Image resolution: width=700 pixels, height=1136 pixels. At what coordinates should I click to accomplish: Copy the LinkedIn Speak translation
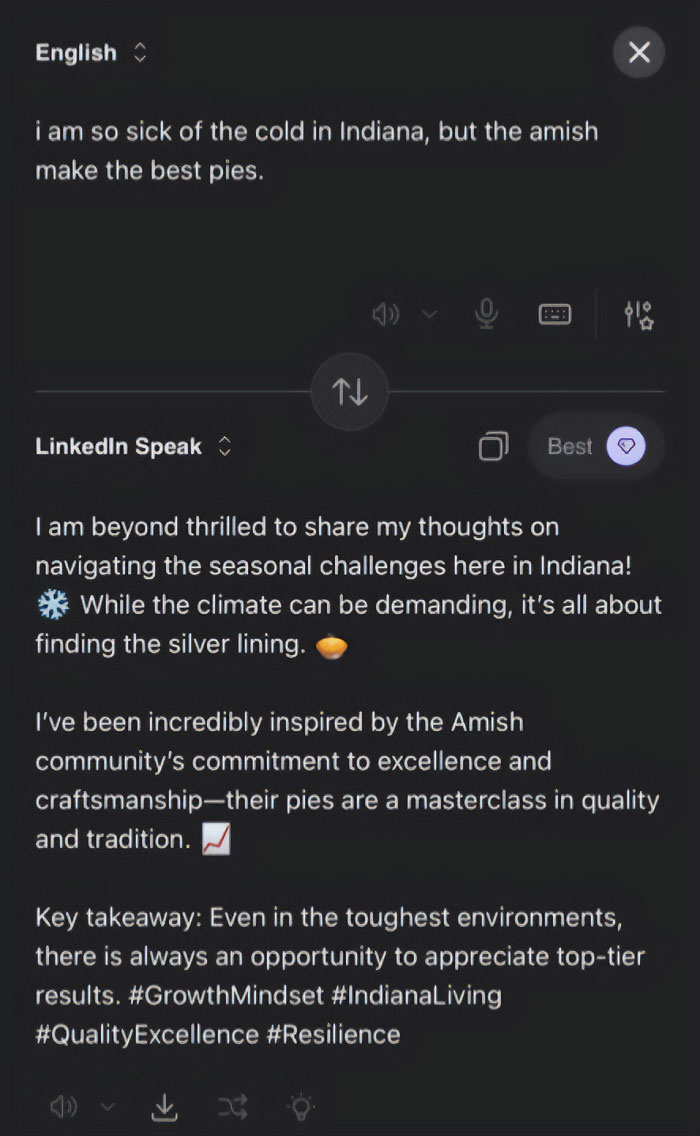(x=493, y=447)
